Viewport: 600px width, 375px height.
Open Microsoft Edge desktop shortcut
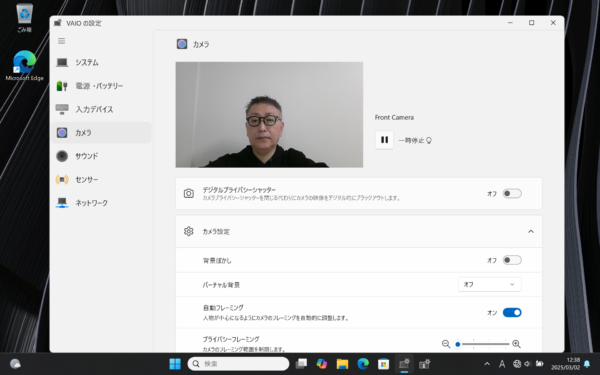24,65
